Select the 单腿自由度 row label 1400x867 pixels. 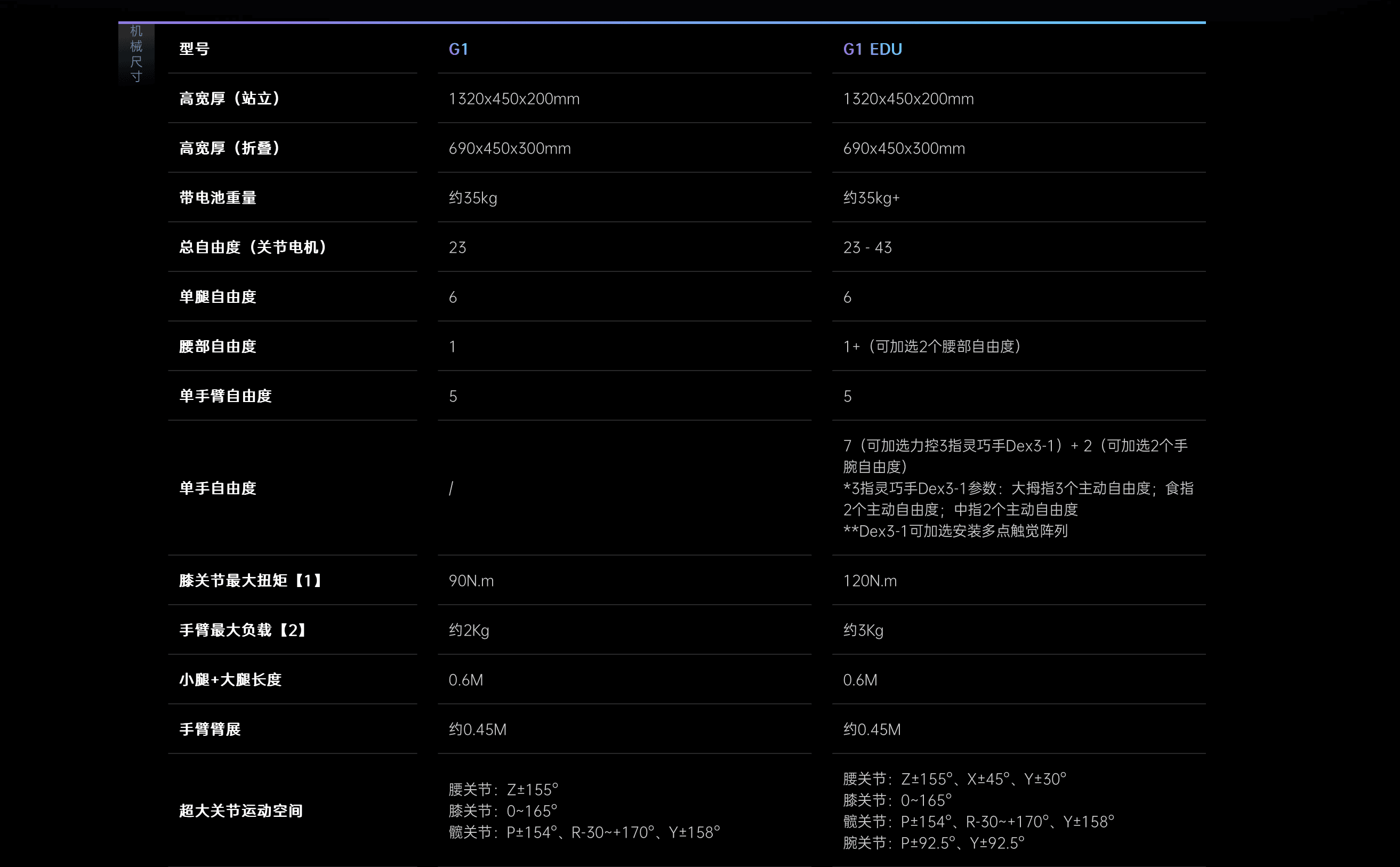pyautogui.click(x=218, y=297)
